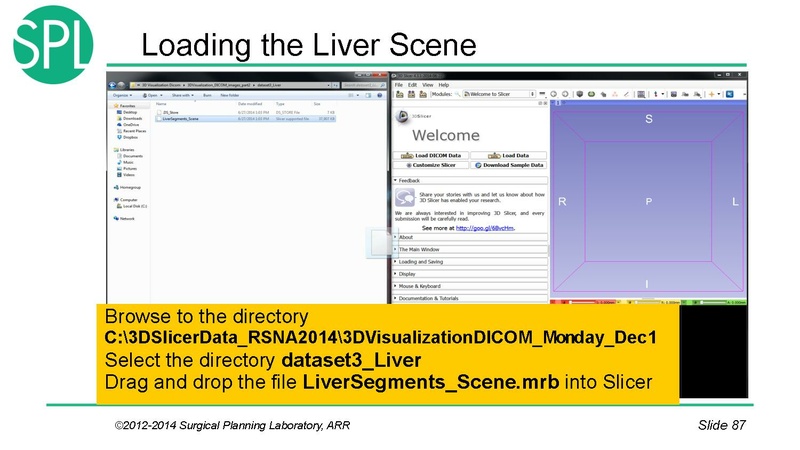Click the Load Data button on Welcome panel

[x=508, y=156]
